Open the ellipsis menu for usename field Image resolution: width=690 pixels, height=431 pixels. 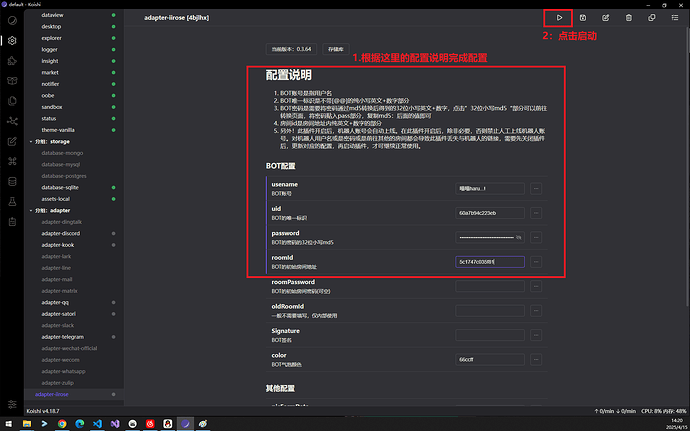coord(536,189)
